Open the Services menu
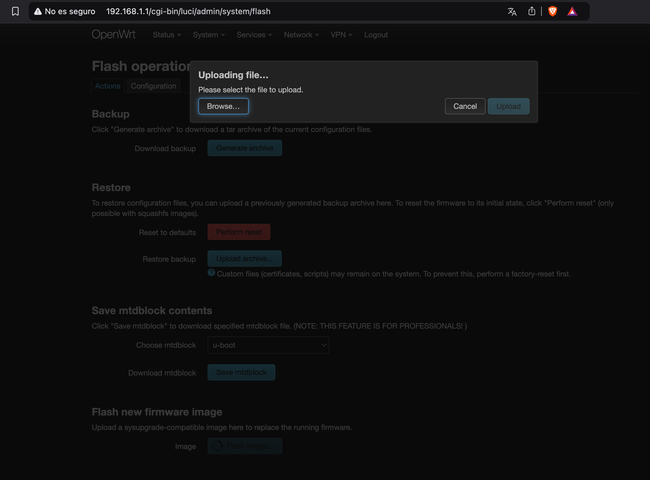Viewport: 650px width, 480px height. click(254, 35)
